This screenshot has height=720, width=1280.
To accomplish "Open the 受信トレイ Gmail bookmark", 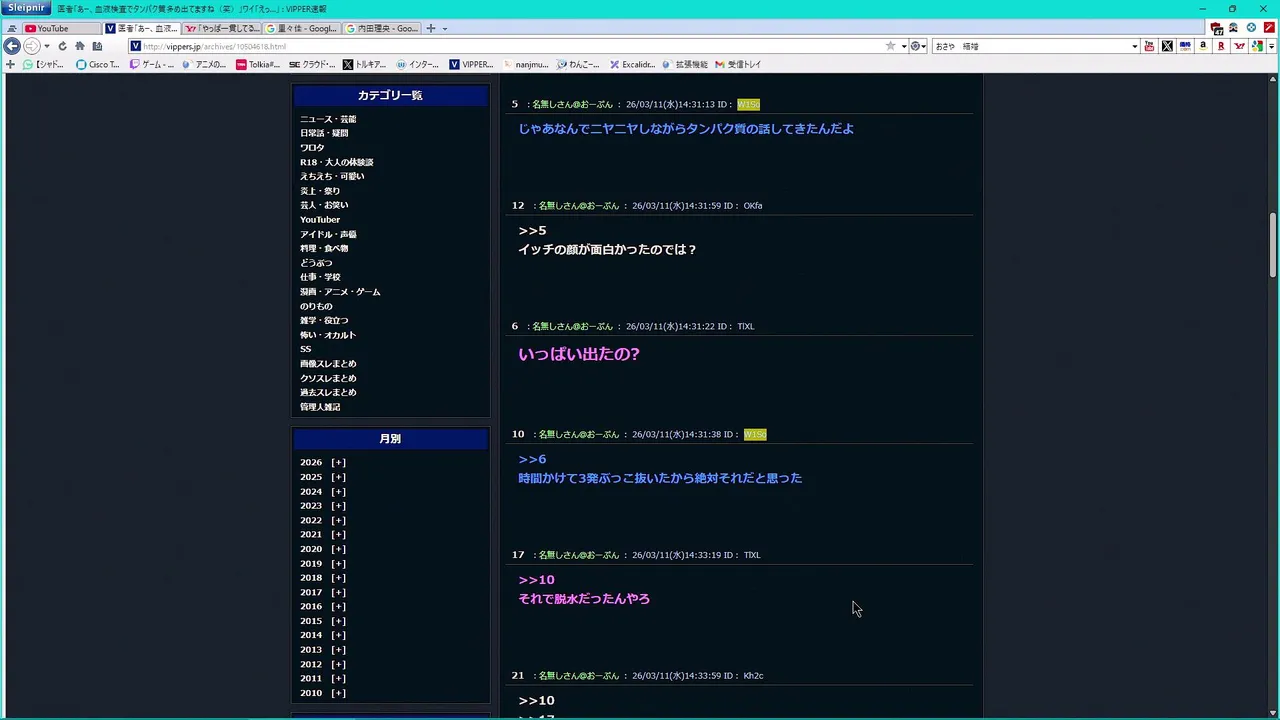I will (737, 64).
